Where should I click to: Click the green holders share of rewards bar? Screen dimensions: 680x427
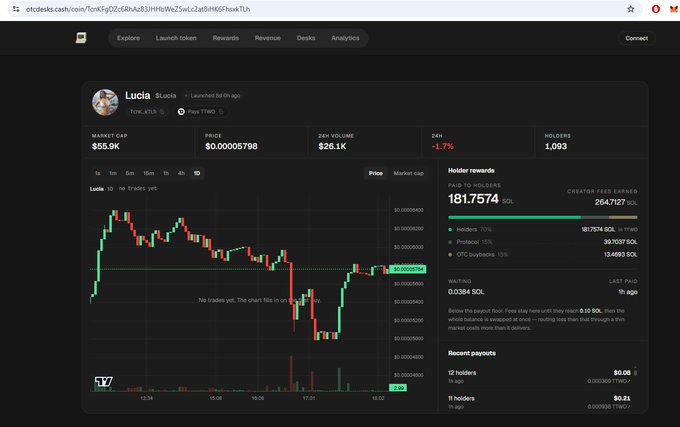point(514,217)
